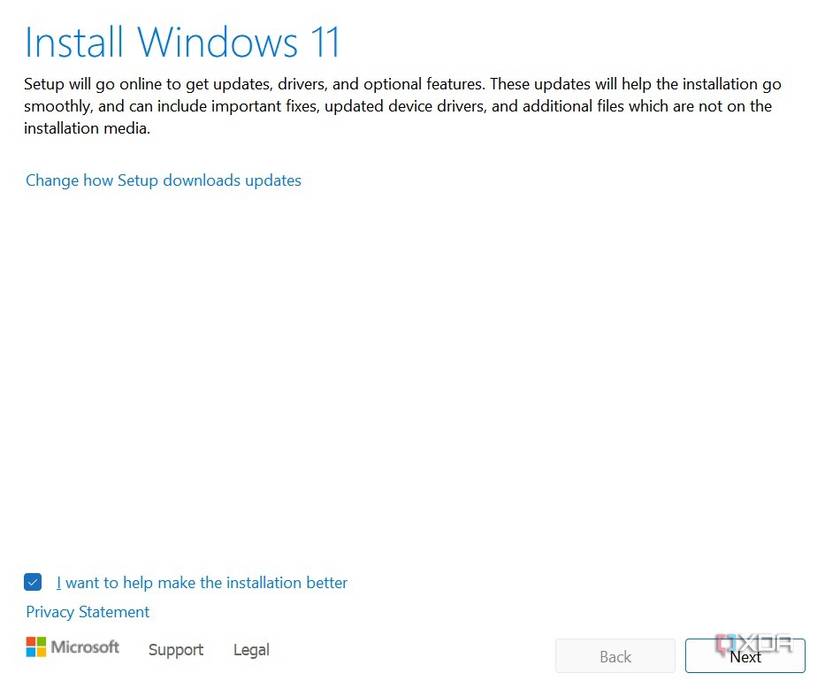
Task: Click the four-square Microsoft flag symbol
Action: 36,648
